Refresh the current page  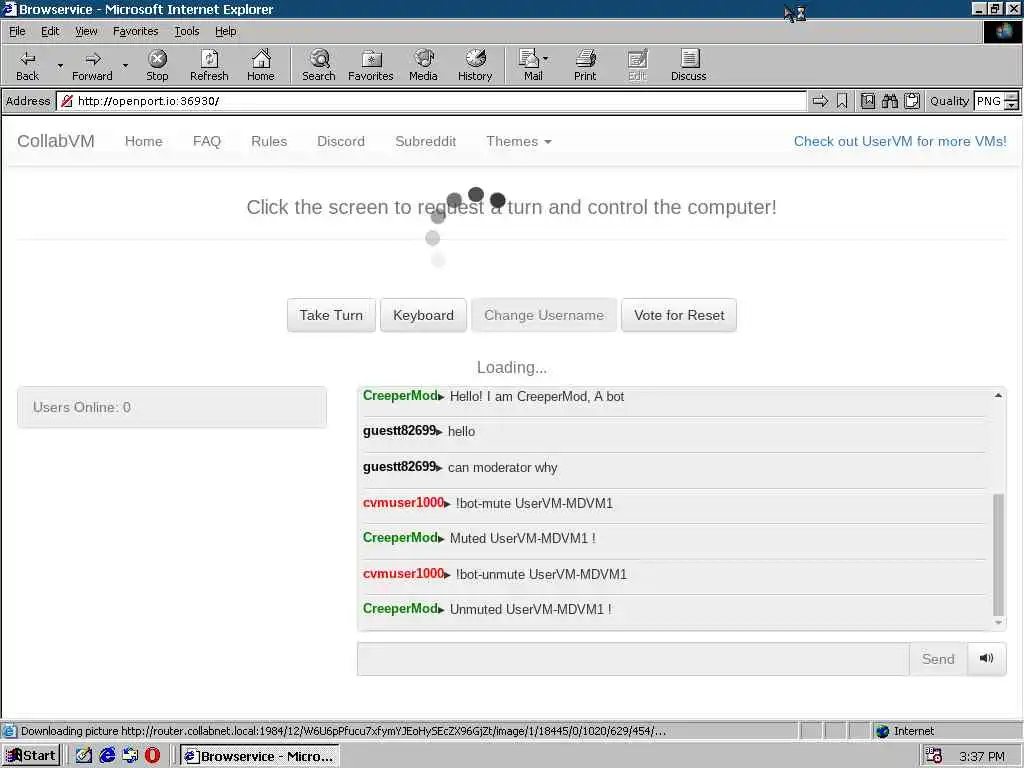[209, 65]
